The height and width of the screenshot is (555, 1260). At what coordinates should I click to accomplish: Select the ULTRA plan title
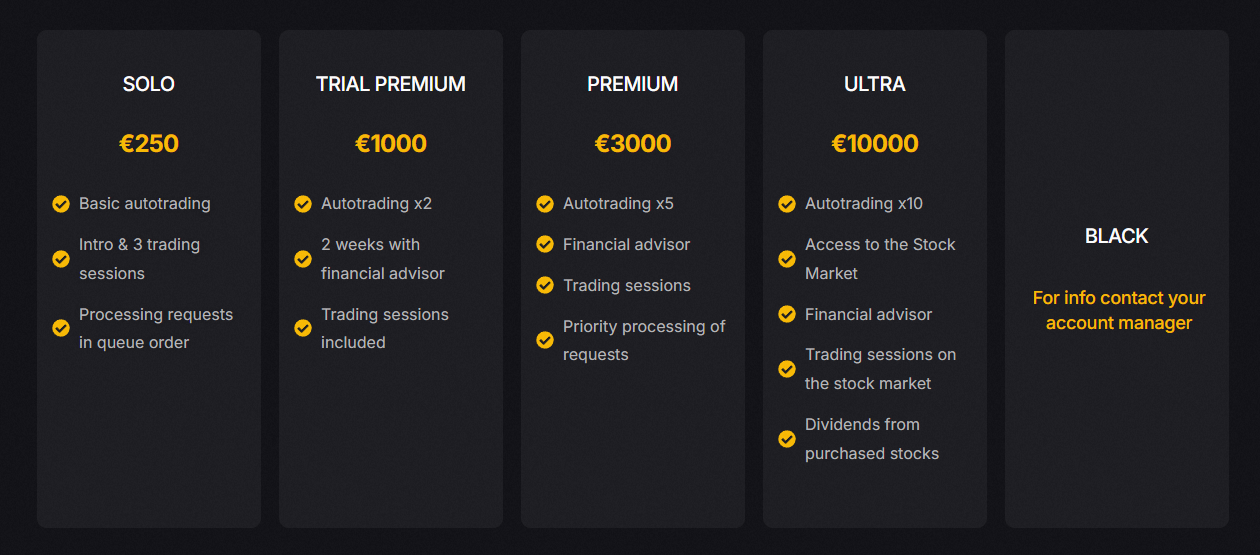[875, 84]
